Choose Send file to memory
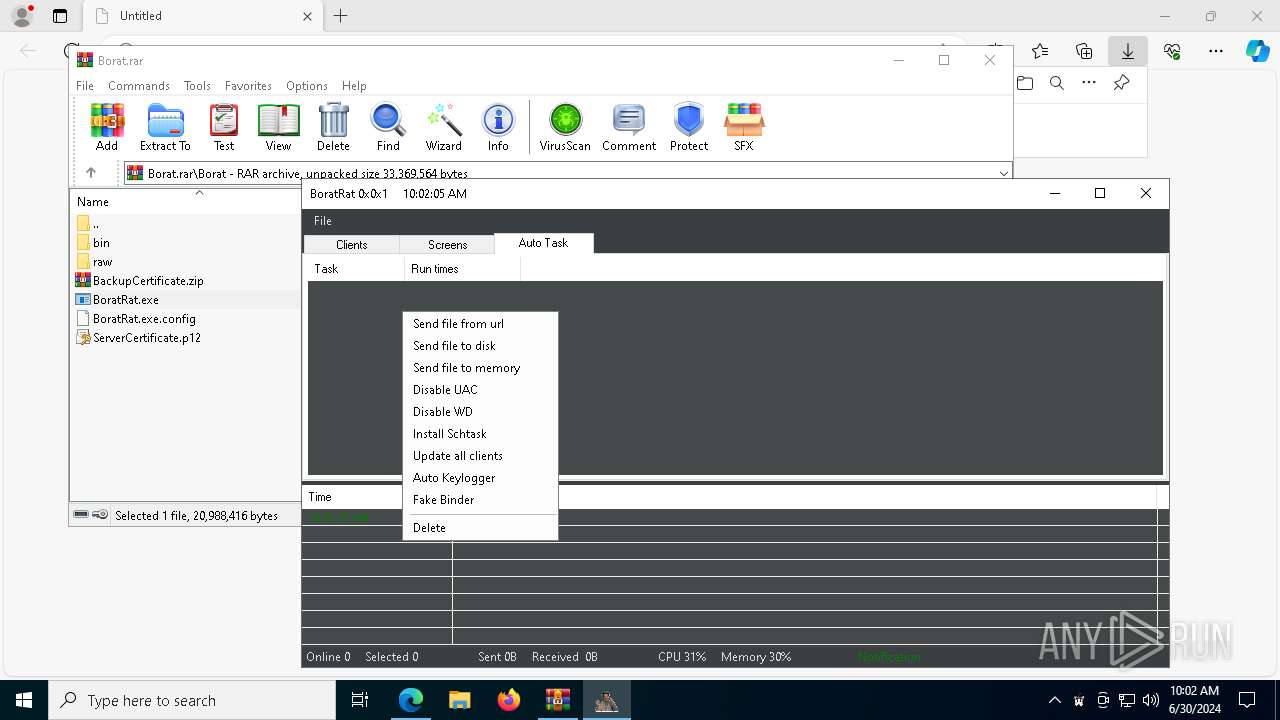Image resolution: width=1280 pixels, height=720 pixels. [x=480, y=368]
